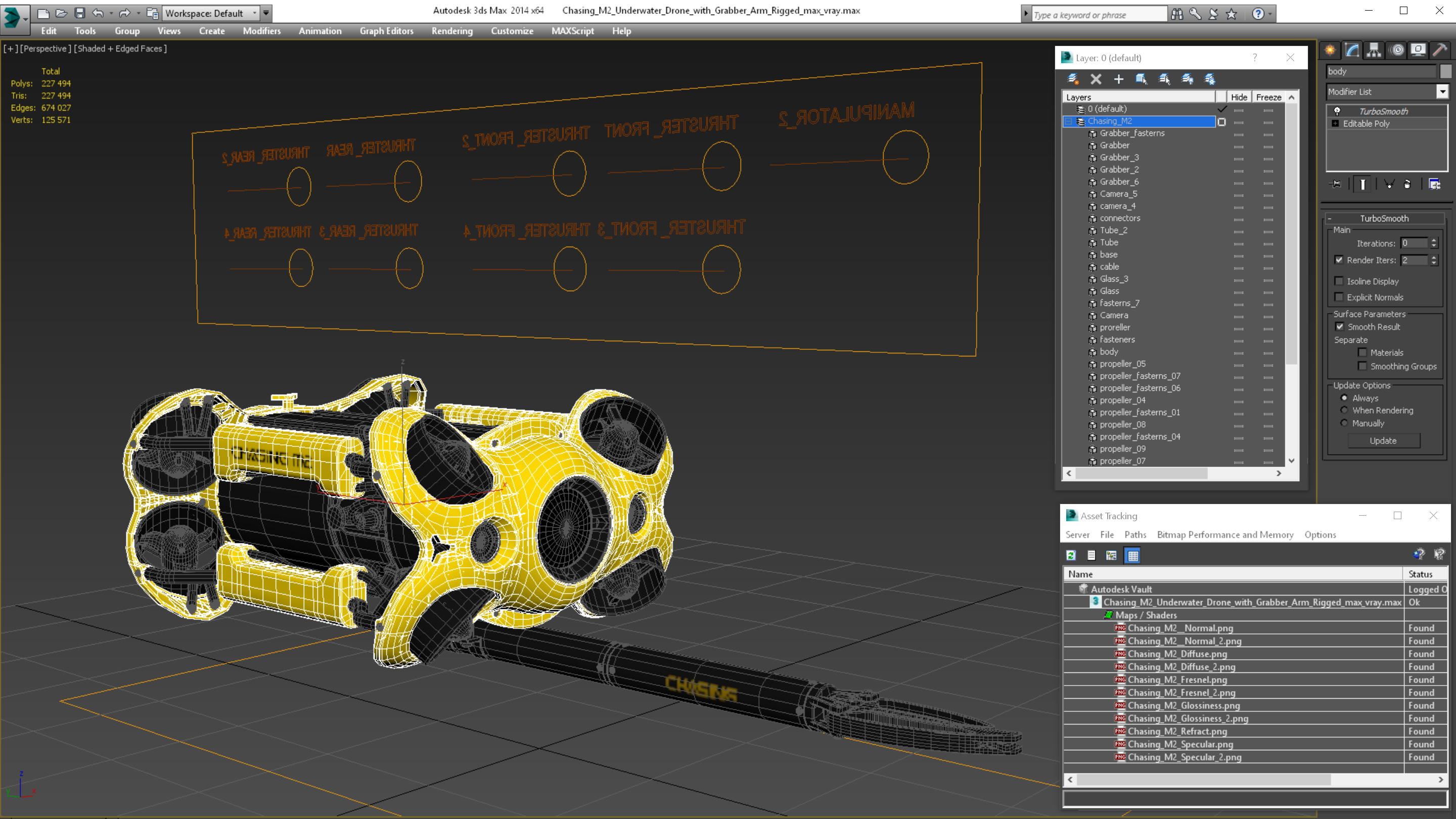Check Separate by Materials checkbox

point(1362,353)
